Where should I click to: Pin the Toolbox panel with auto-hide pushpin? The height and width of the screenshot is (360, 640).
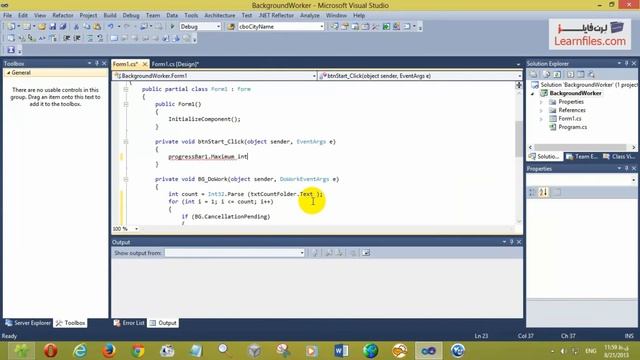(x=97, y=63)
